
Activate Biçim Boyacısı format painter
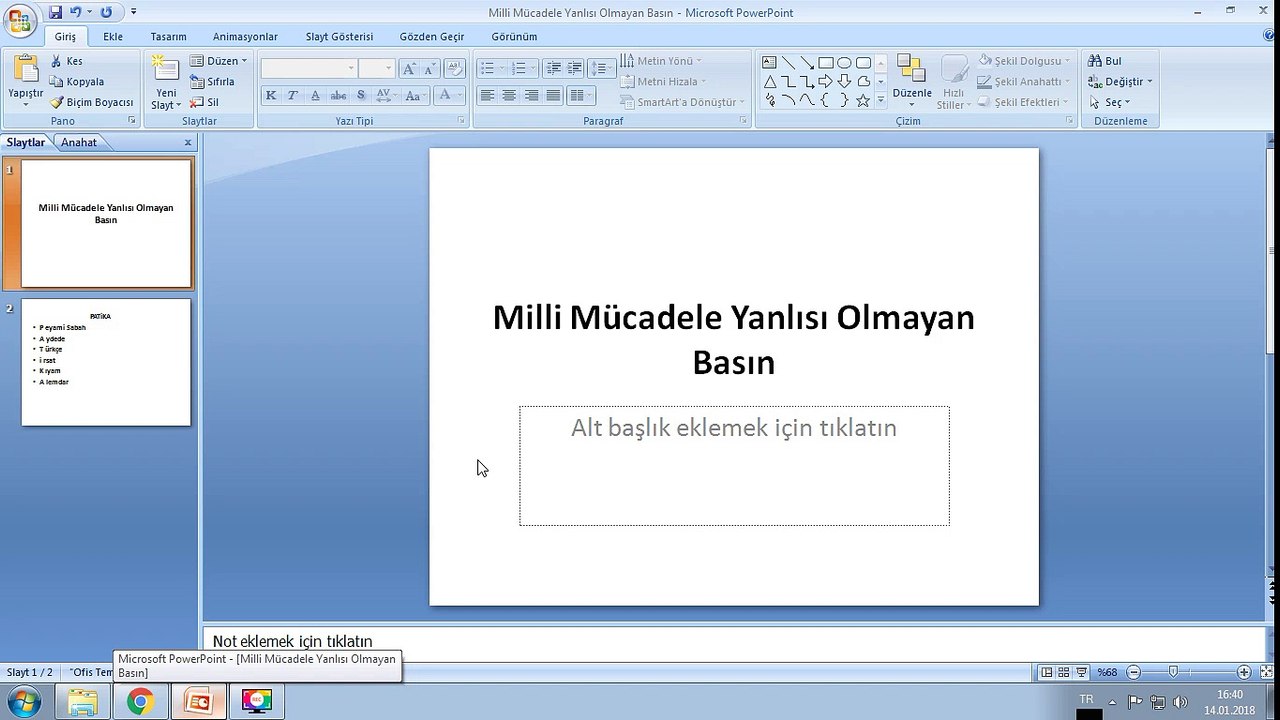[92, 102]
